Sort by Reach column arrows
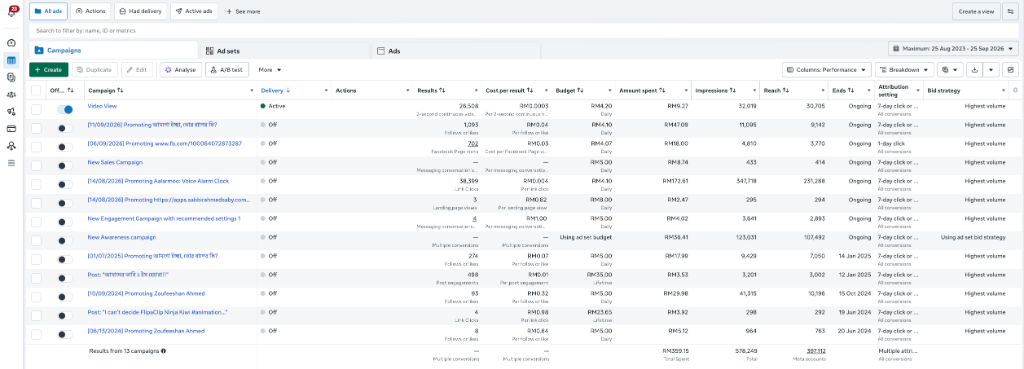Image resolution: width=1024 pixels, height=369 pixels. tap(786, 90)
